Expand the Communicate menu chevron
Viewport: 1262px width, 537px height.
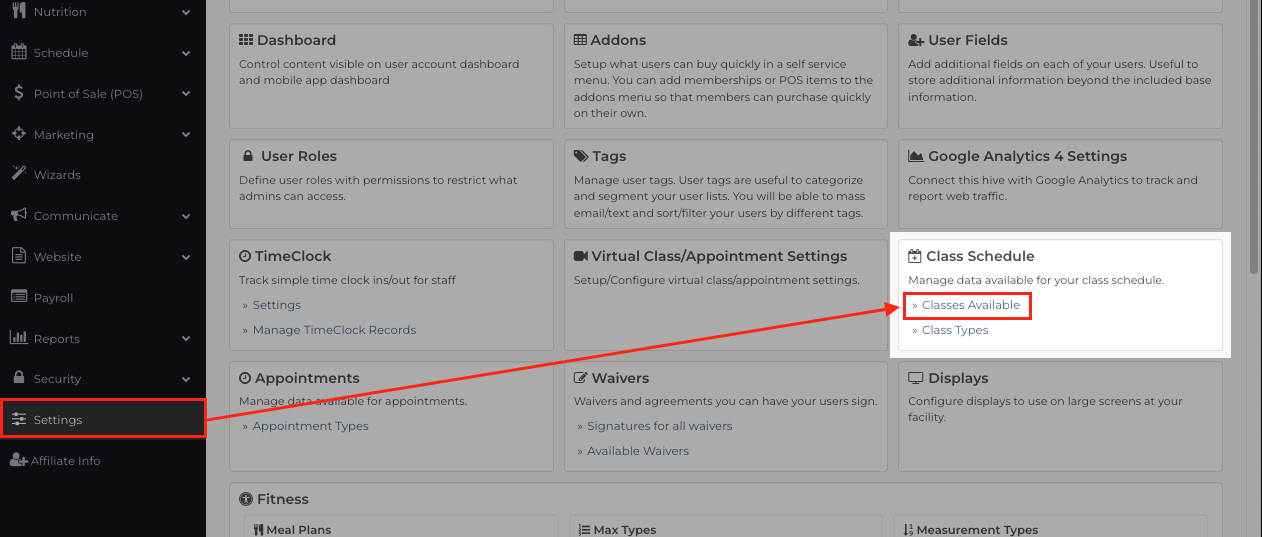[187, 215]
